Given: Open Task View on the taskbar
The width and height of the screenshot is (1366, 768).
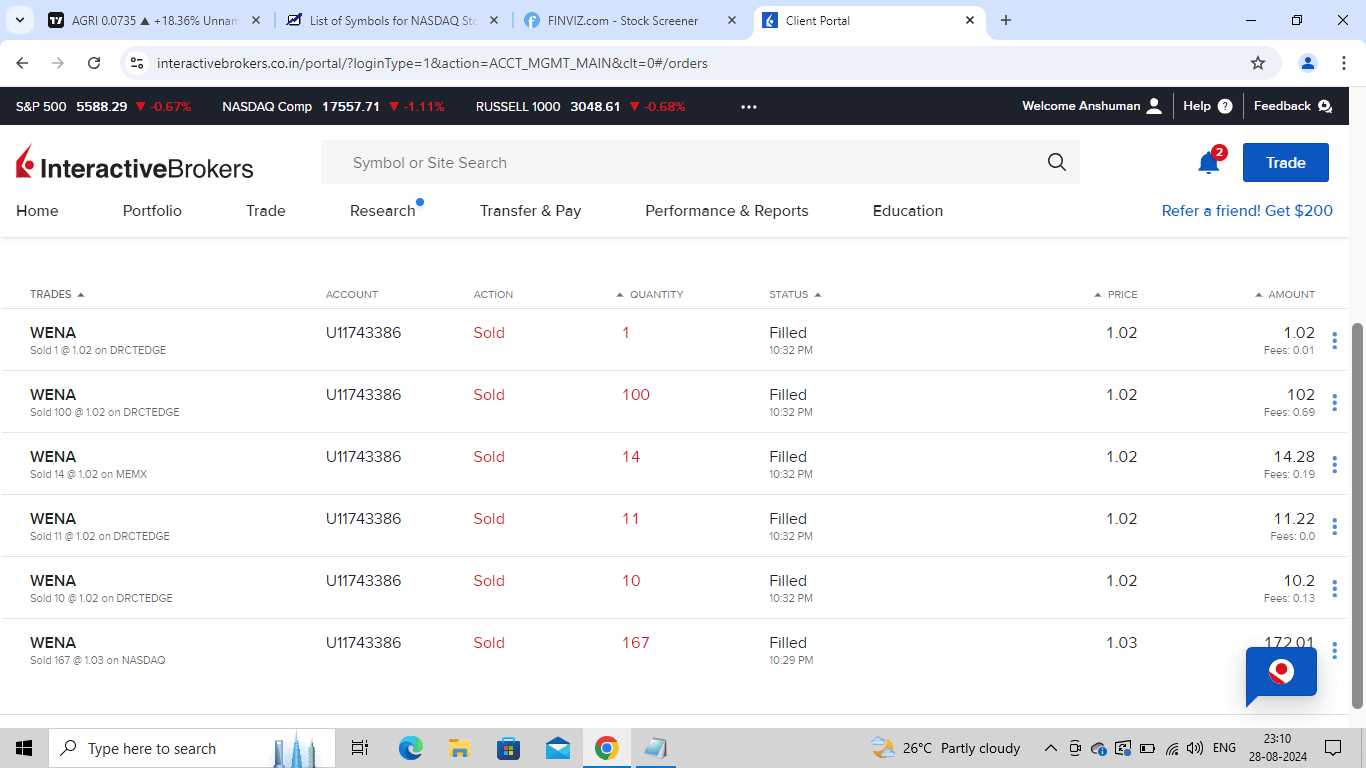Looking at the screenshot, I should [x=360, y=748].
